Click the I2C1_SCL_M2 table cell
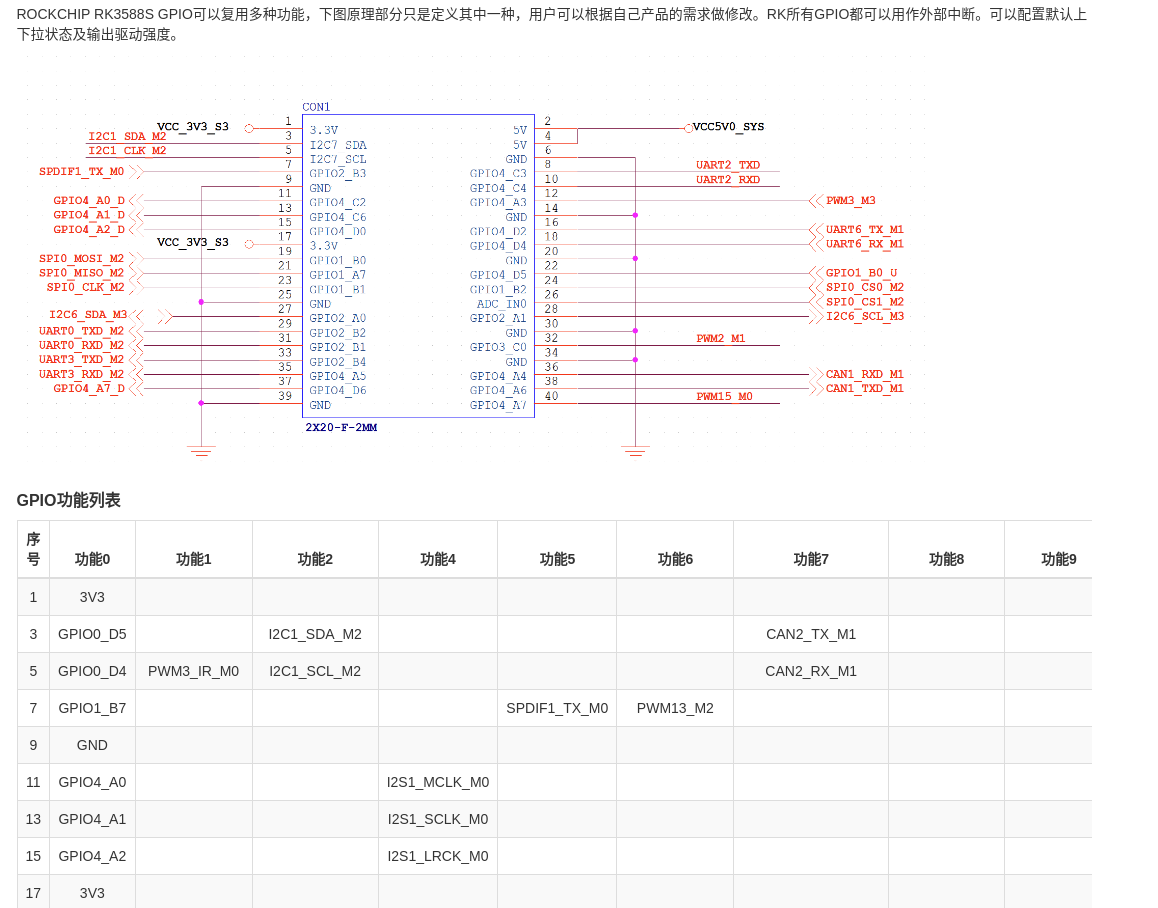Viewport: 1158px width, 908px height. point(315,671)
